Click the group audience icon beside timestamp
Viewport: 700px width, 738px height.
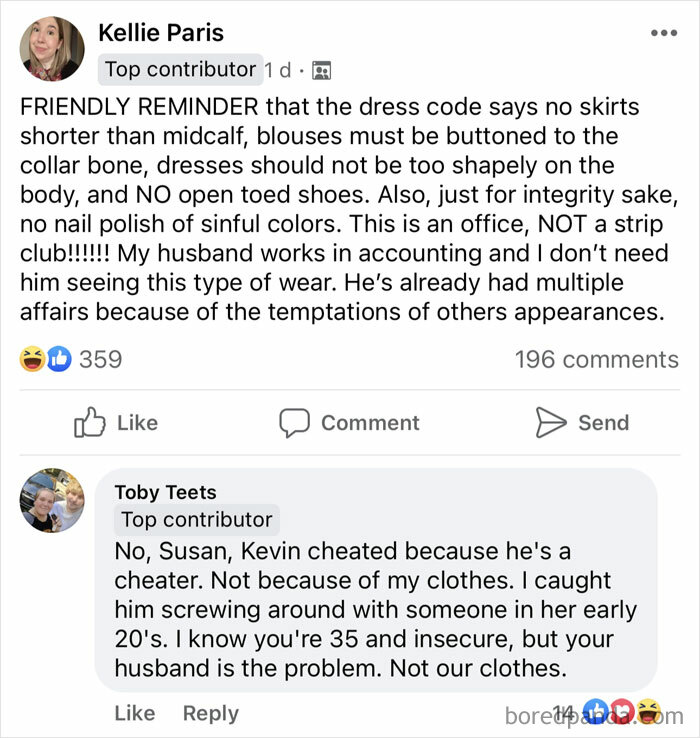[x=321, y=70]
